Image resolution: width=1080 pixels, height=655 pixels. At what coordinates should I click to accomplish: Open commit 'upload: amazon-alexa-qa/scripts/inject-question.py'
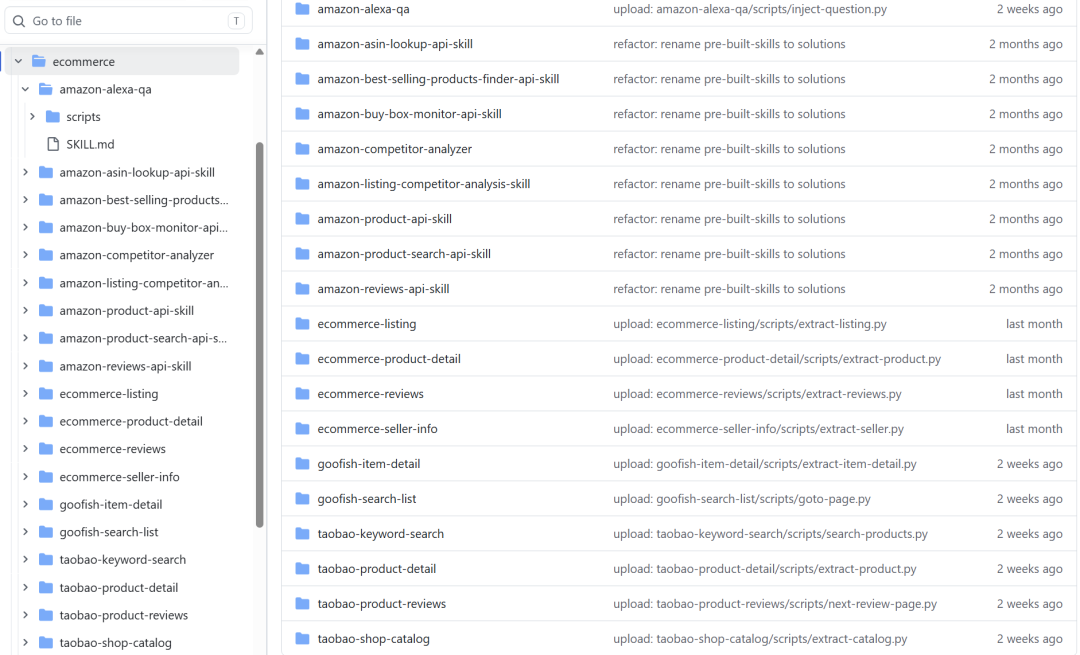[x=750, y=9]
